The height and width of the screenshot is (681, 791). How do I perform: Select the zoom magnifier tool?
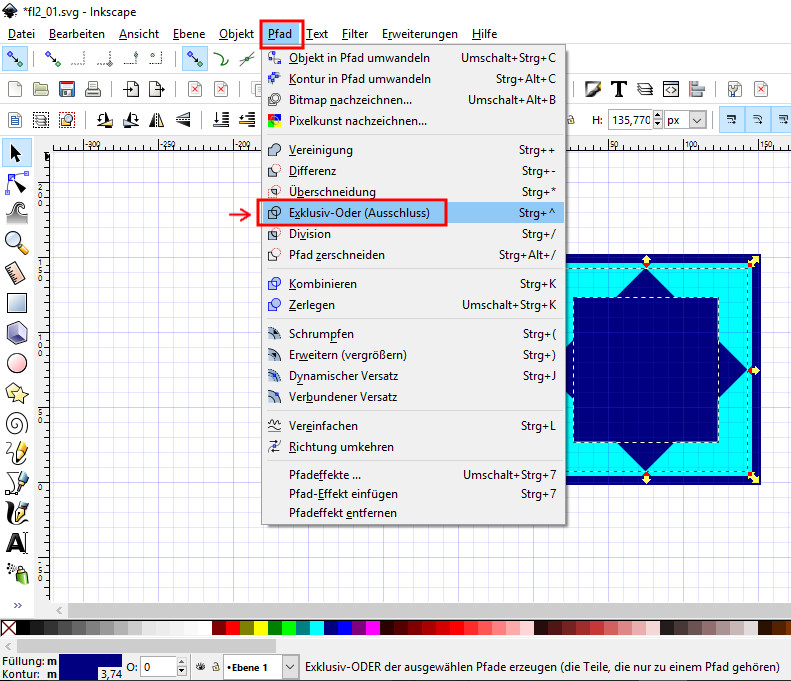16,241
